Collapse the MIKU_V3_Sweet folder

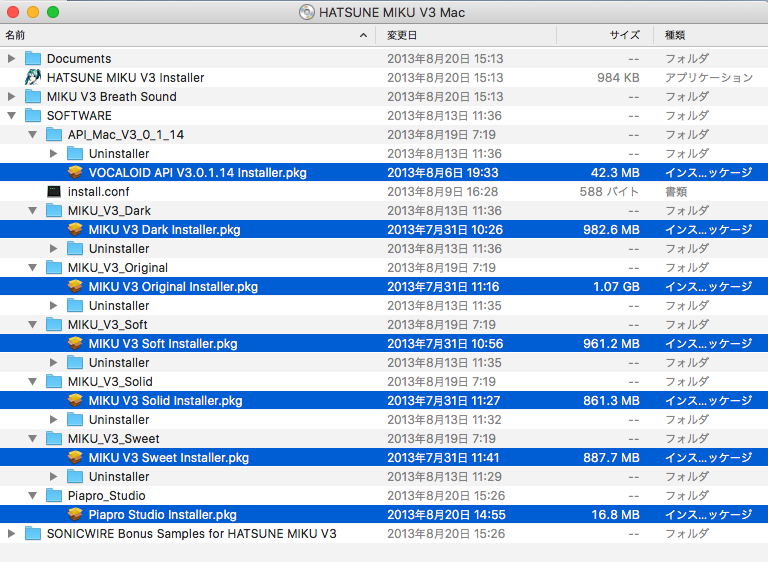pyautogui.click(x=32, y=439)
